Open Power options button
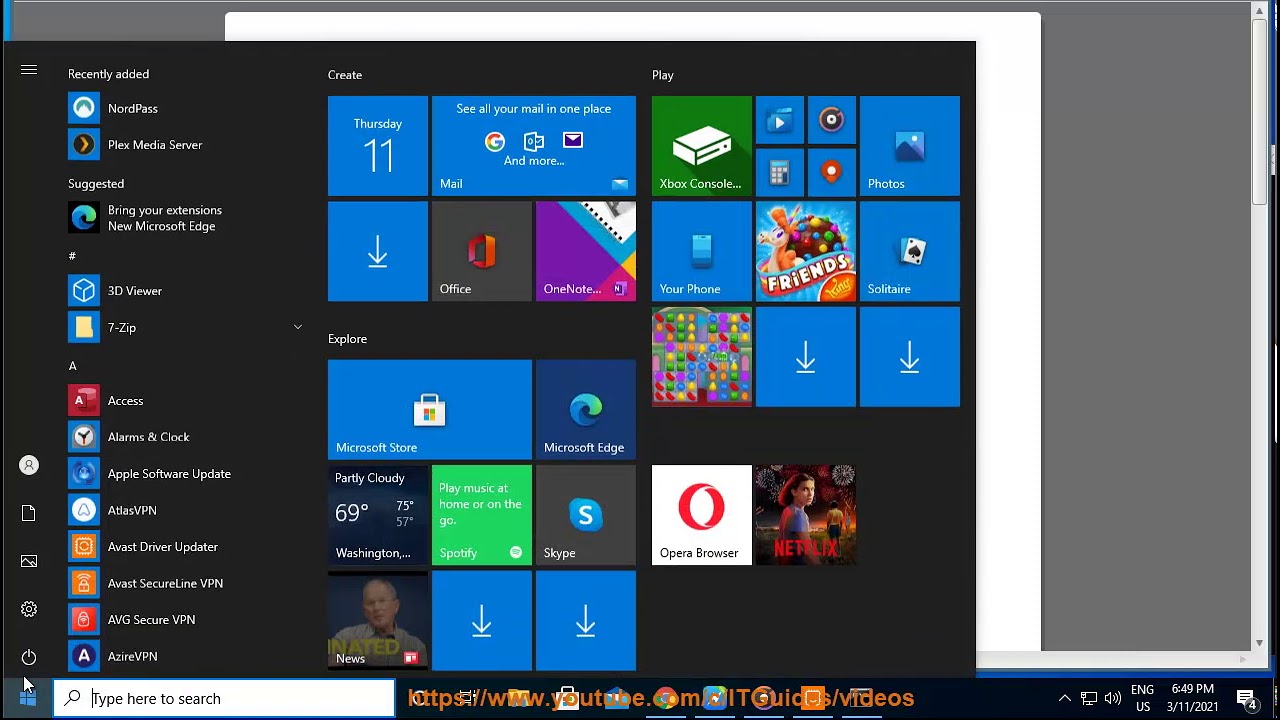Image resolution: width=1280 pixels, height=720 pixels. (x=29, y=657)
